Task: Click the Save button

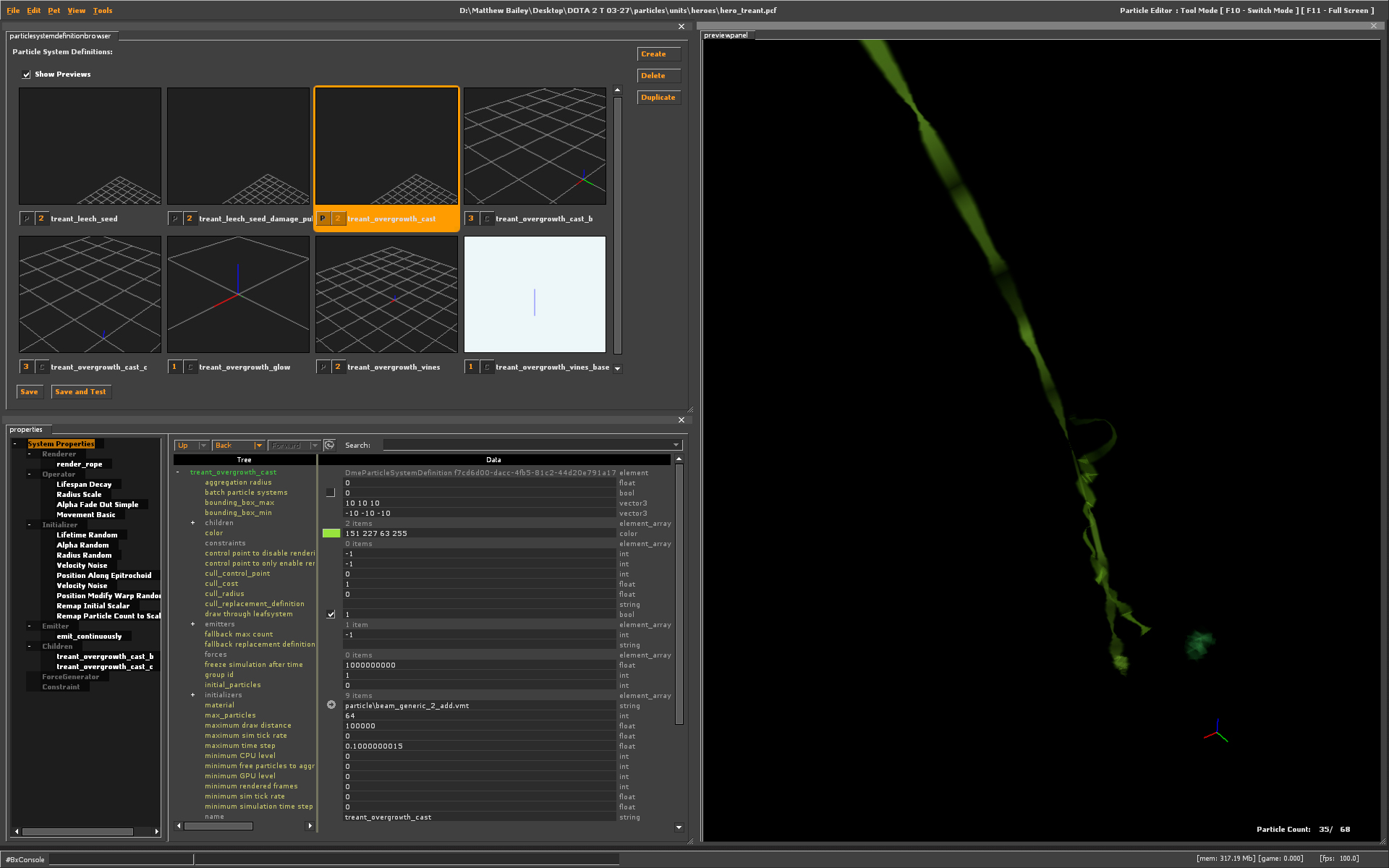Action: coord(30,392)
